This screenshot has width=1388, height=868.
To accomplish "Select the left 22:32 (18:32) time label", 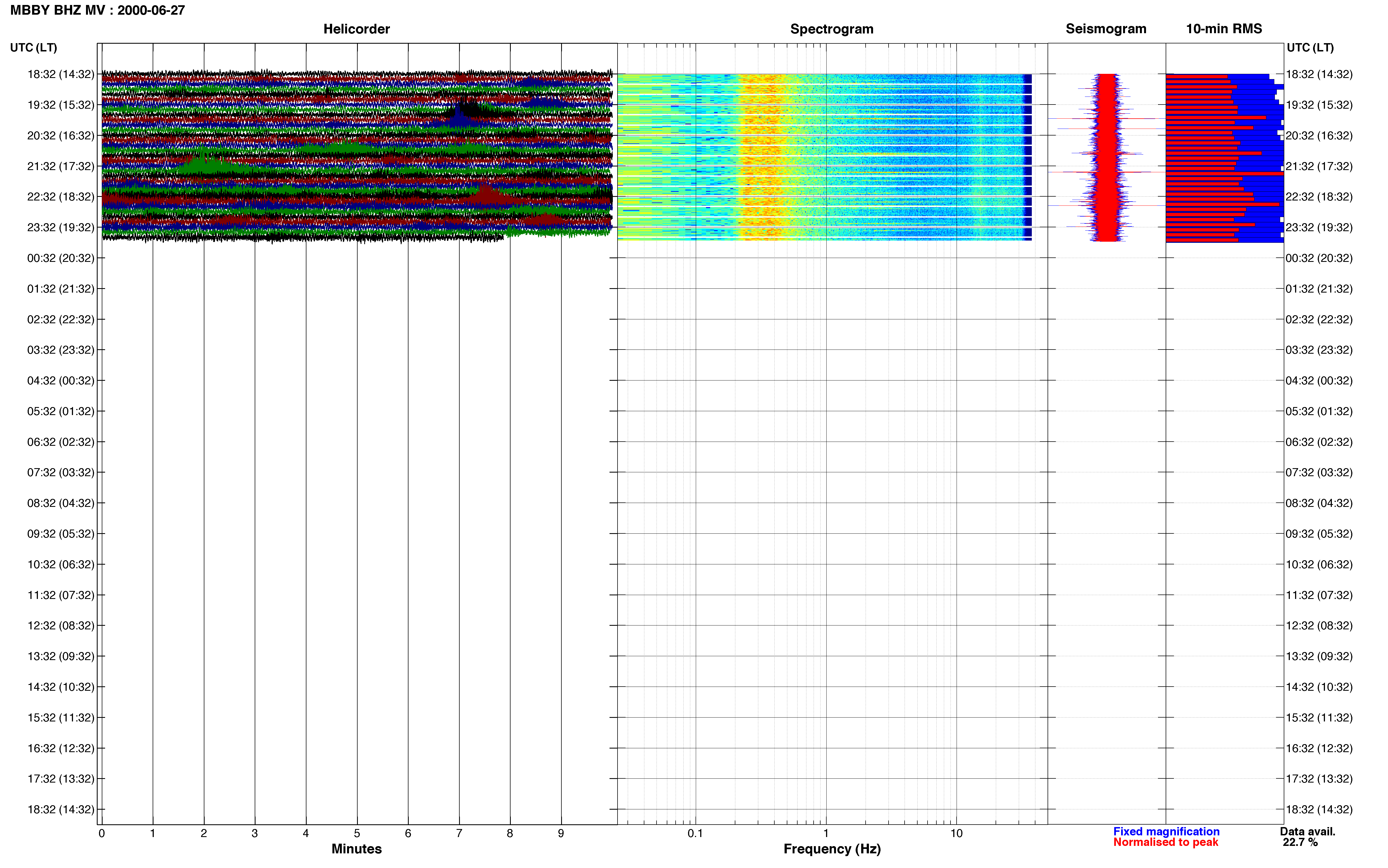I will tap(61, 197).
